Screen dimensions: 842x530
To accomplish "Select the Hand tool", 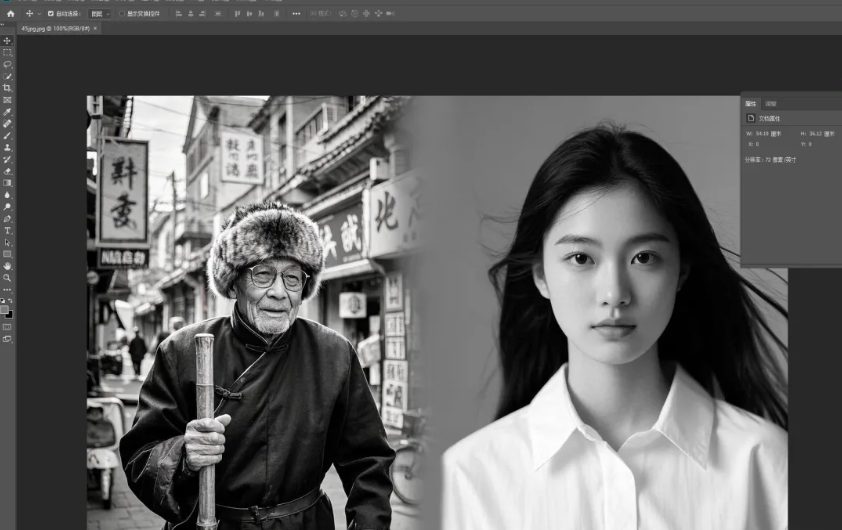I will tap(7, 266).
